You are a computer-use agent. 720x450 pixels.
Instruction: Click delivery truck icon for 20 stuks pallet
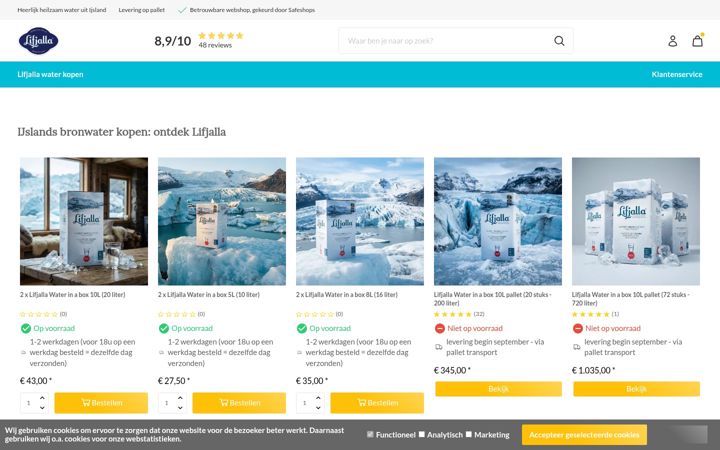click(439, 347)
